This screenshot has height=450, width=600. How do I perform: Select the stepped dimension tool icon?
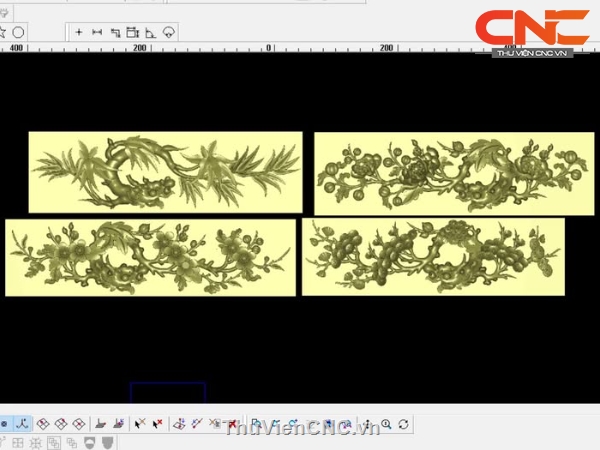(115, 32)
